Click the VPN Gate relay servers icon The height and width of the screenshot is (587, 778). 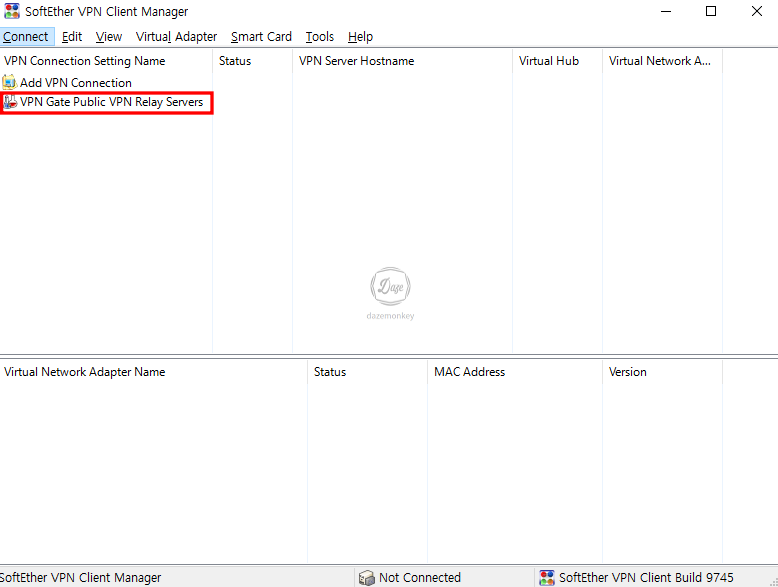[9, 102]
